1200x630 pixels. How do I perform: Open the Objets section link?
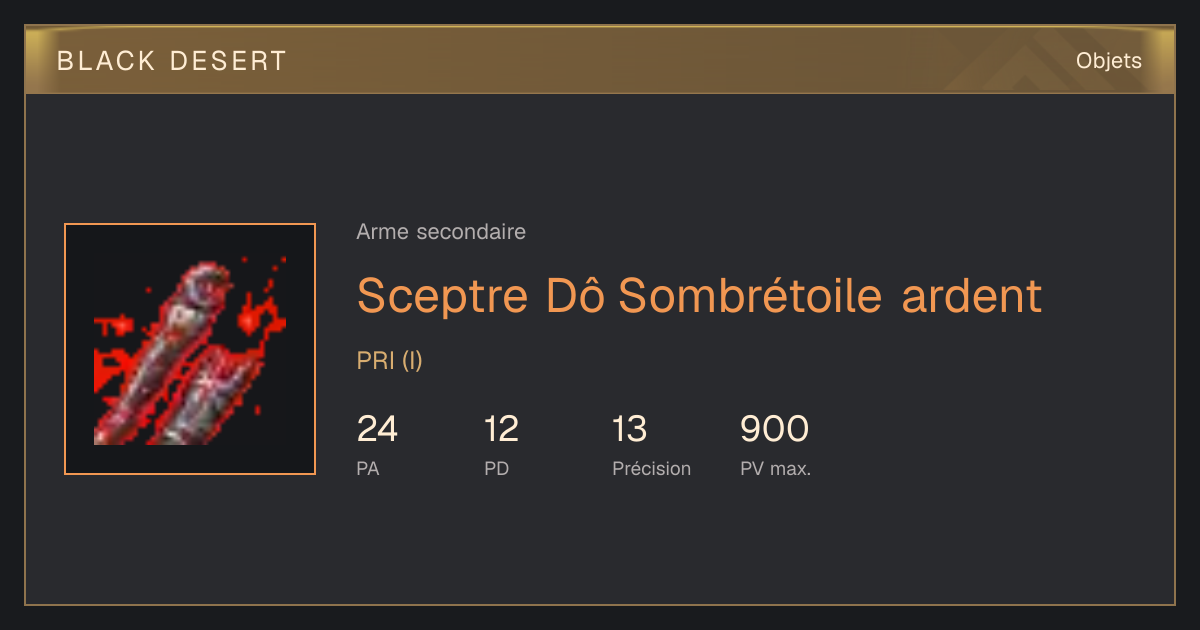tap(1109, 61)
